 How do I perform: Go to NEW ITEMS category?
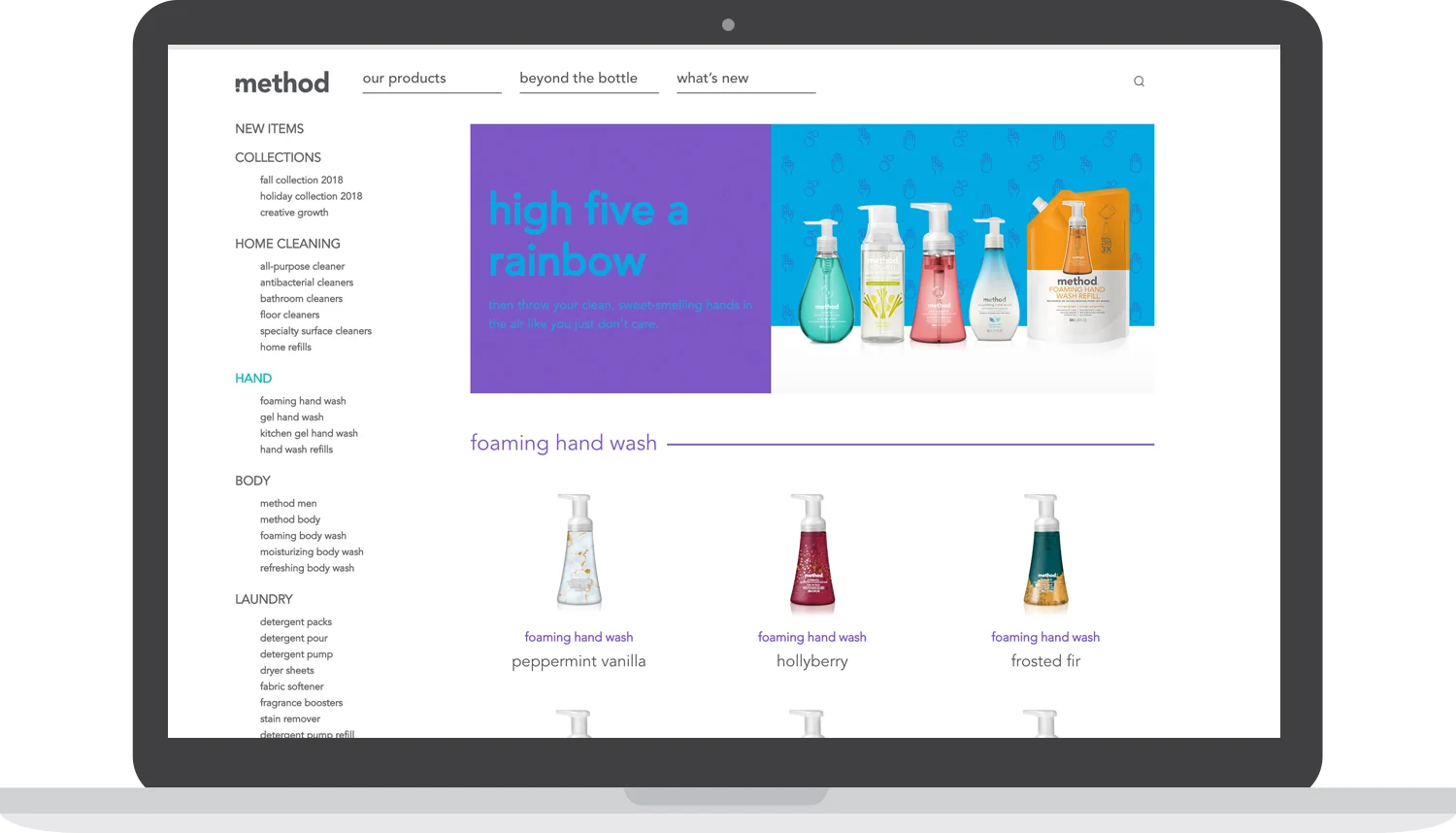click(269, 129)
